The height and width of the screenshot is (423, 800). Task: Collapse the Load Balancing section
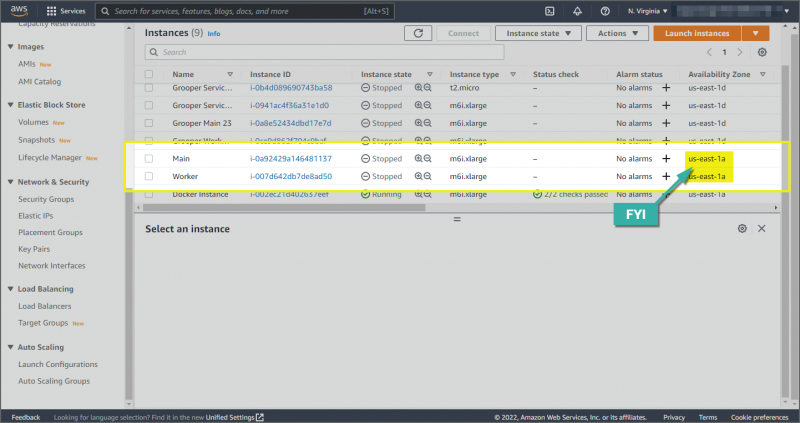[10, 289]
